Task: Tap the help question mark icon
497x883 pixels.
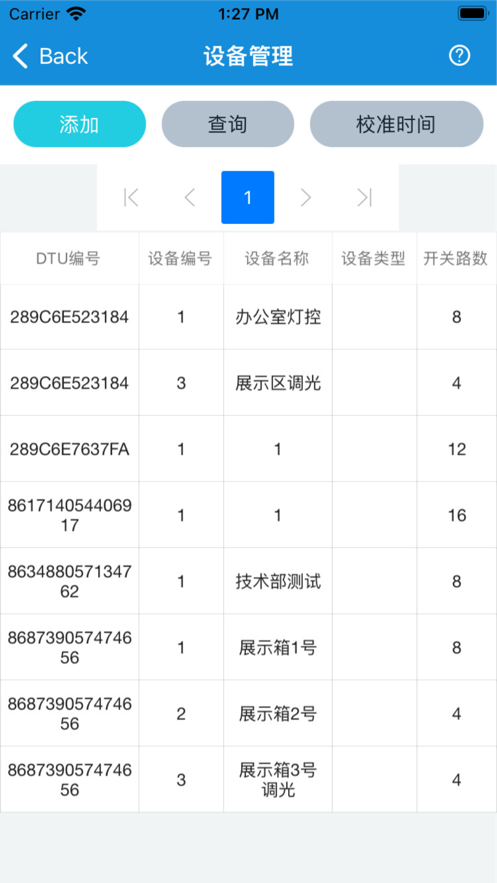Action: pos(459,56)
